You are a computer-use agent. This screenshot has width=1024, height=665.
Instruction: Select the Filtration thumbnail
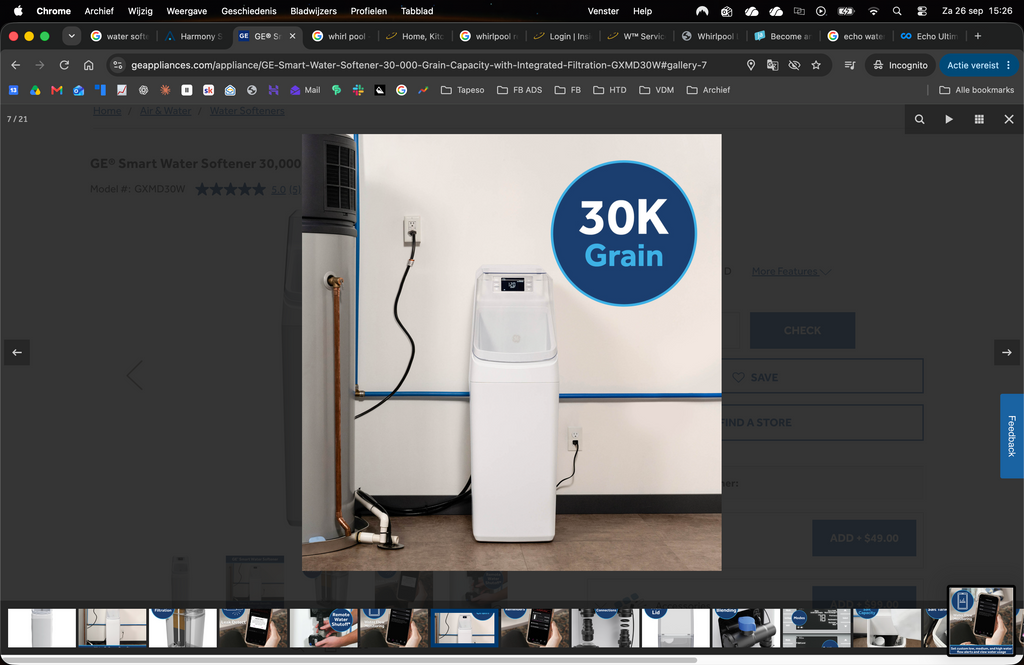183,628
